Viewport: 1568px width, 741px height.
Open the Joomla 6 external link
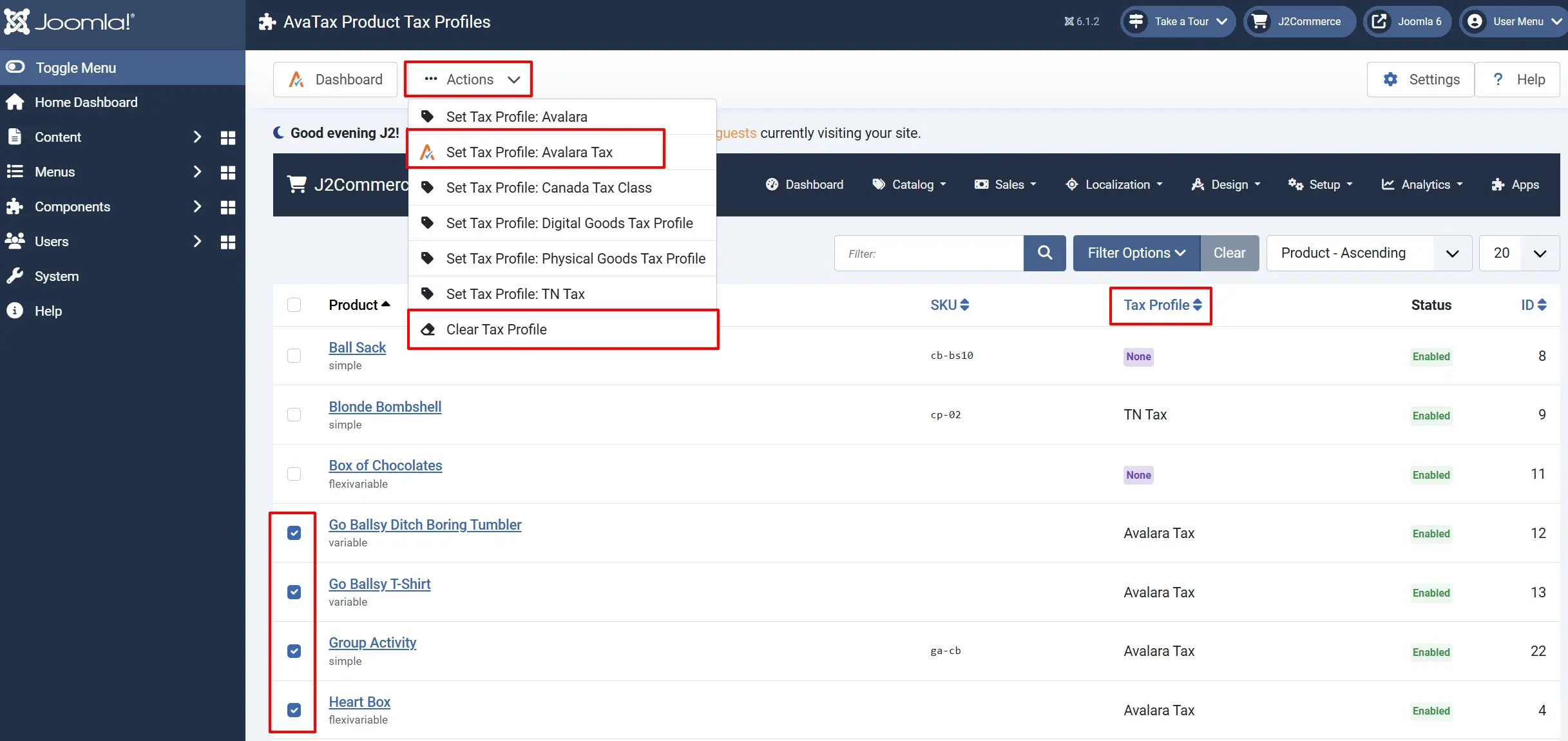[1407, 21]
